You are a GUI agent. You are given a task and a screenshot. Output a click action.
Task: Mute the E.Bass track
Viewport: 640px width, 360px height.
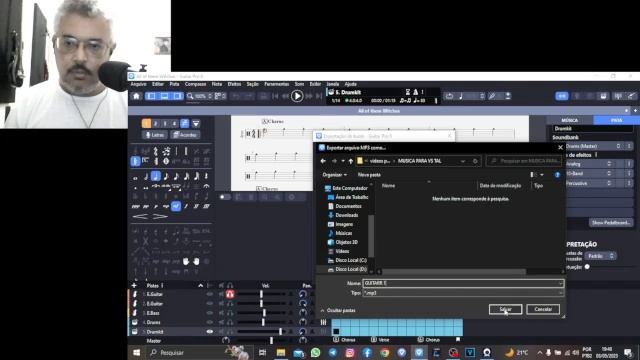coord(221,313)
